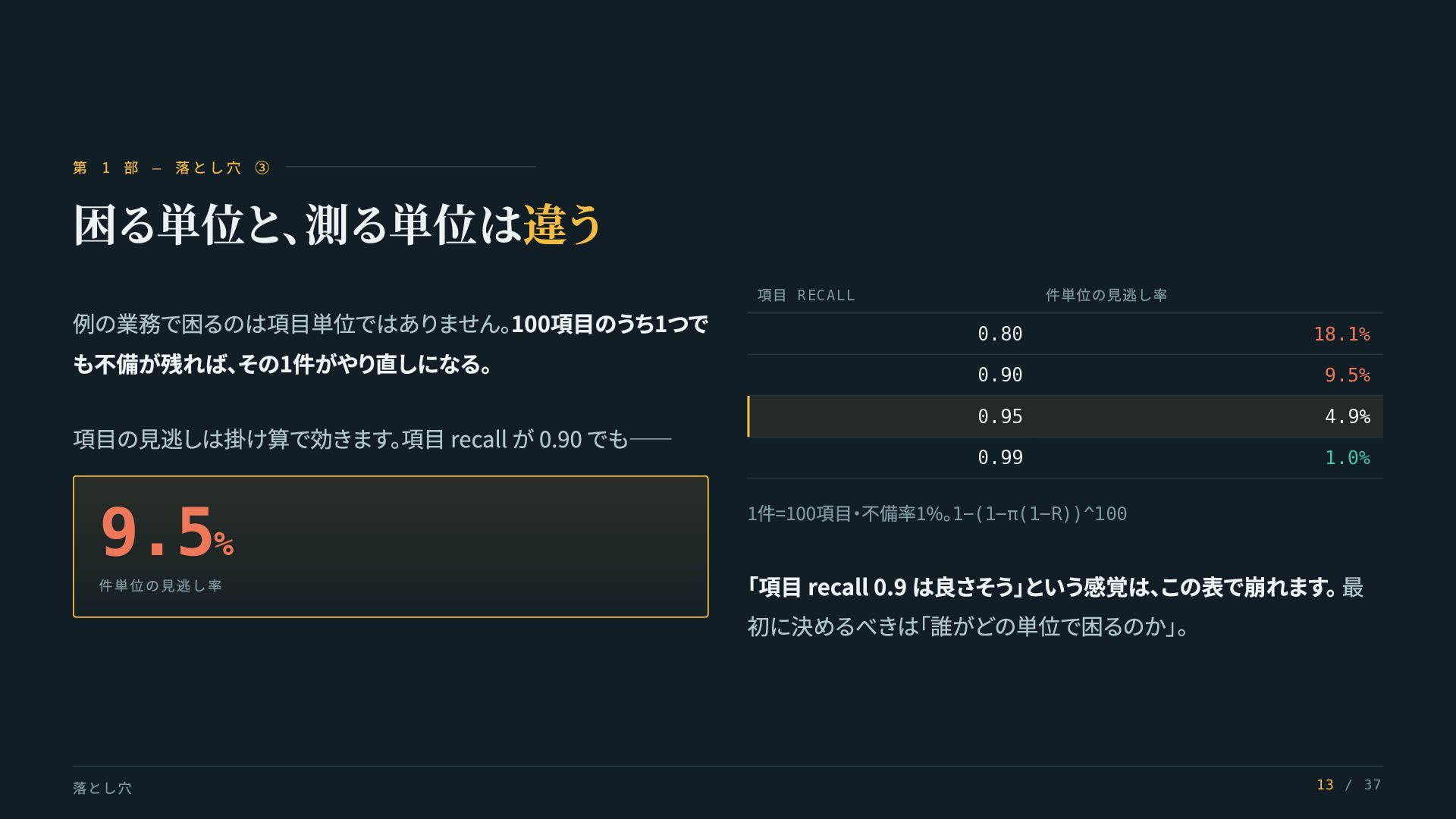Select the 件単位の見逃し率 column header
This screenshot has height=819, width=1456.
coord(1106,295)
